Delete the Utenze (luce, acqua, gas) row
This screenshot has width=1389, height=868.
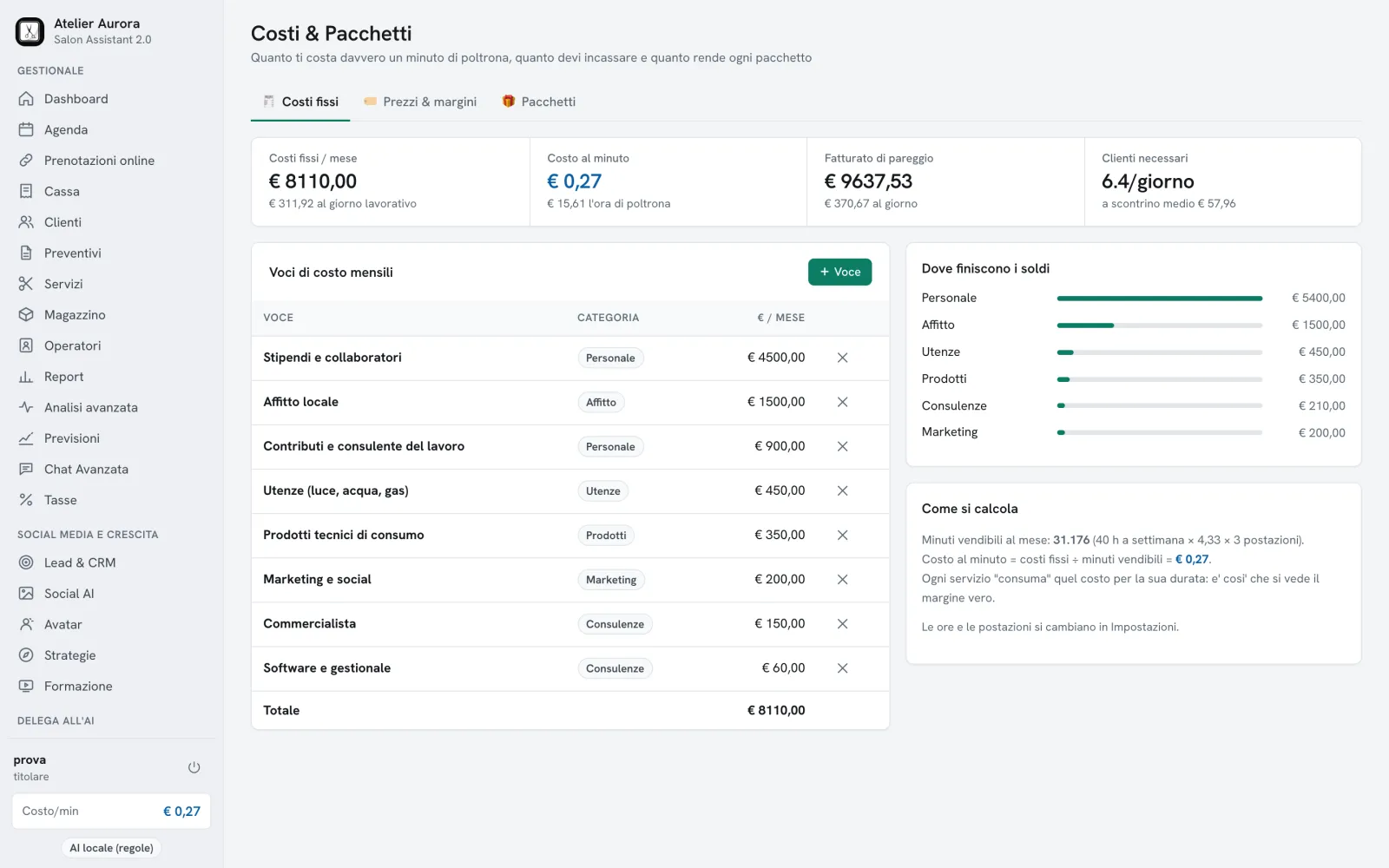pos(842,490)
